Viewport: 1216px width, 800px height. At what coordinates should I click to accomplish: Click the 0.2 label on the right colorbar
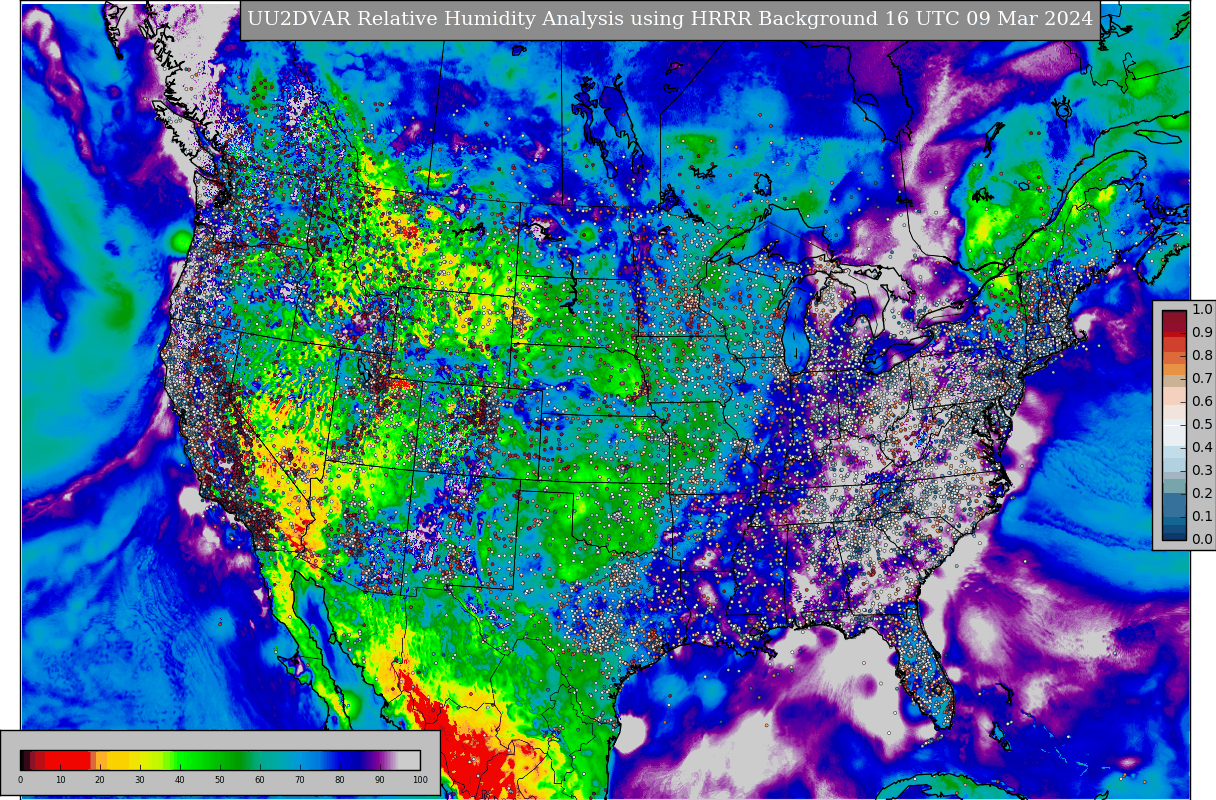click(1202, 494)
